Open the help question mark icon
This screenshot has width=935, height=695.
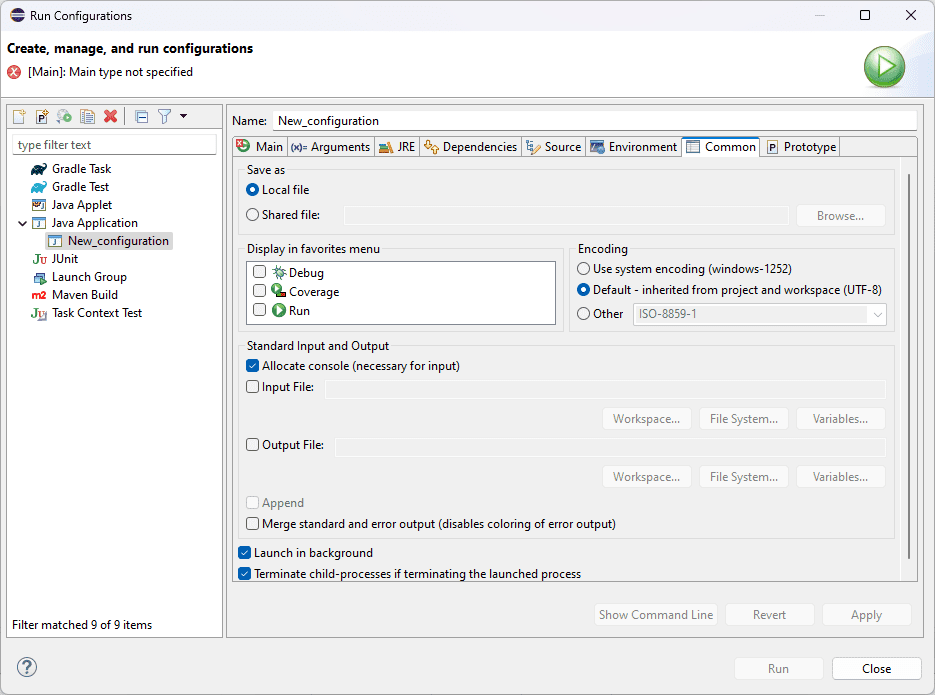click(27, 667)
